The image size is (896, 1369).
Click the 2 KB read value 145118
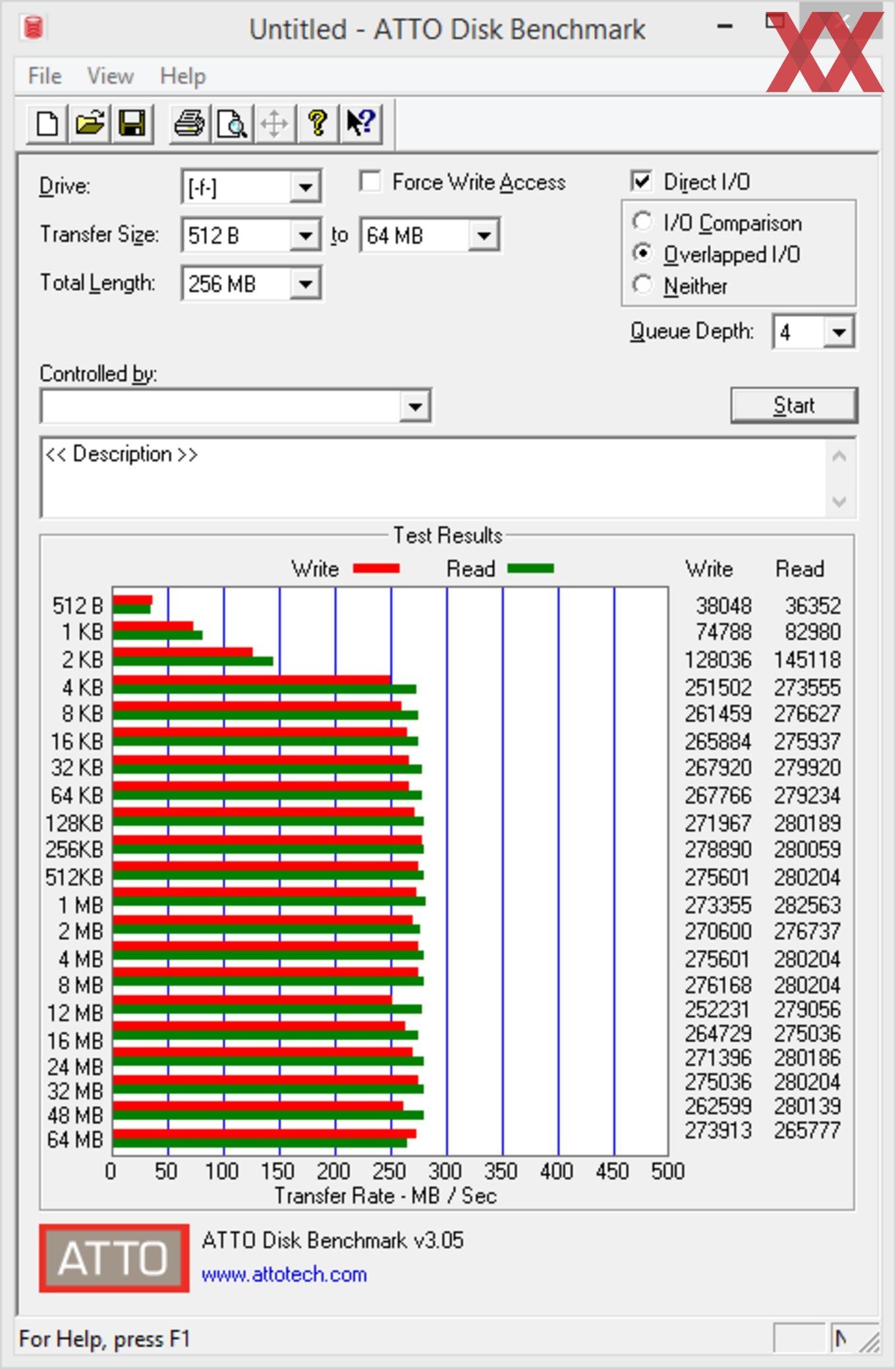pos(807,660)
